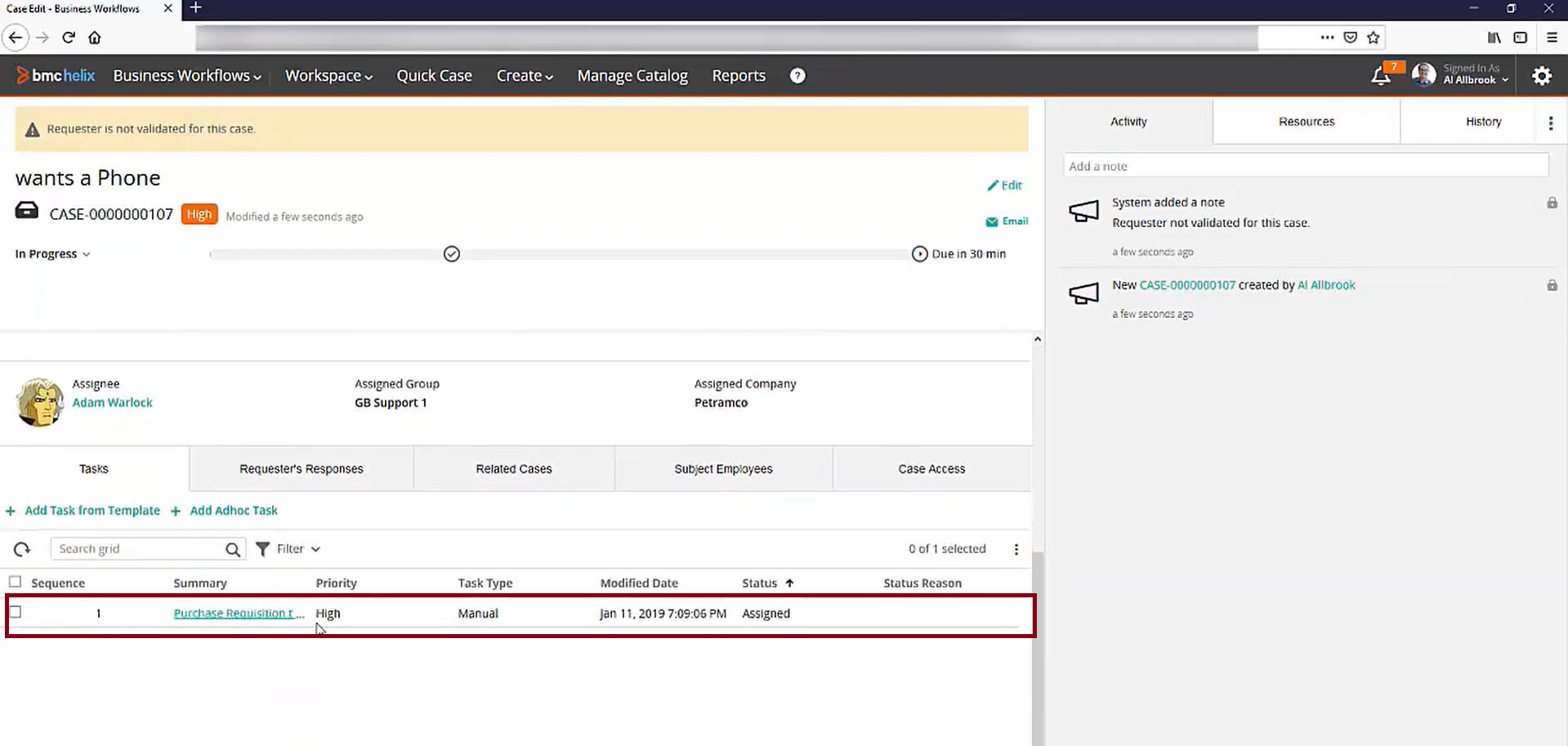Check the Purchase Requisition task row checkbox
The height and width of the screenshot is (746, 1568).
[x=16, y=612]
